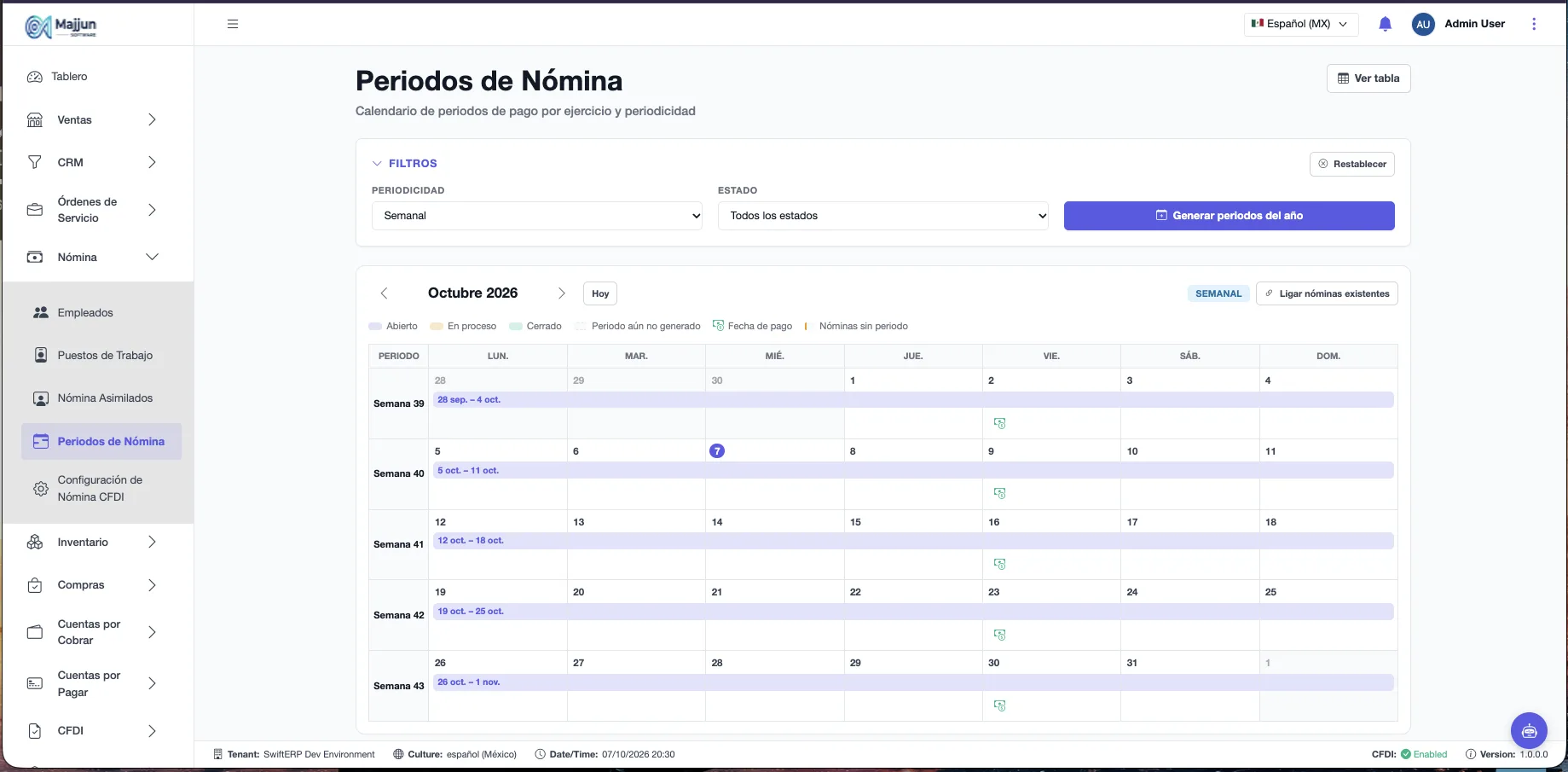
Task: Open the chatbot assistant floating button
Action: click(1529, 731)
